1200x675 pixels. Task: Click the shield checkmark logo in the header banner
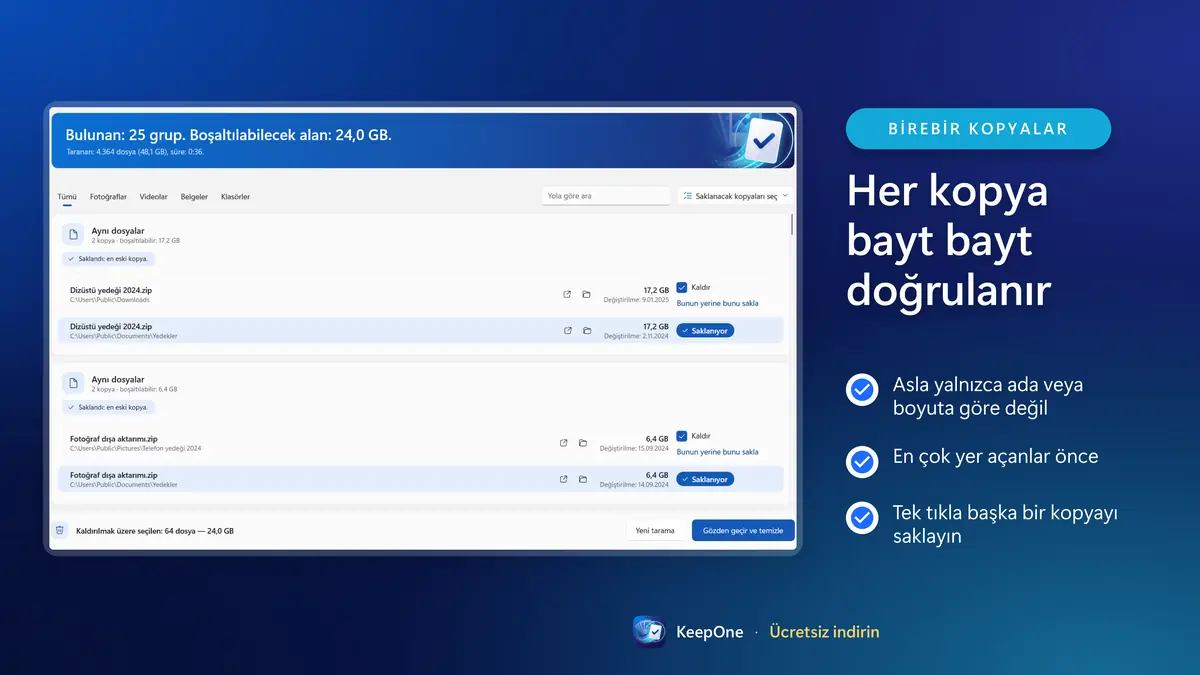[x=762, y=141]
